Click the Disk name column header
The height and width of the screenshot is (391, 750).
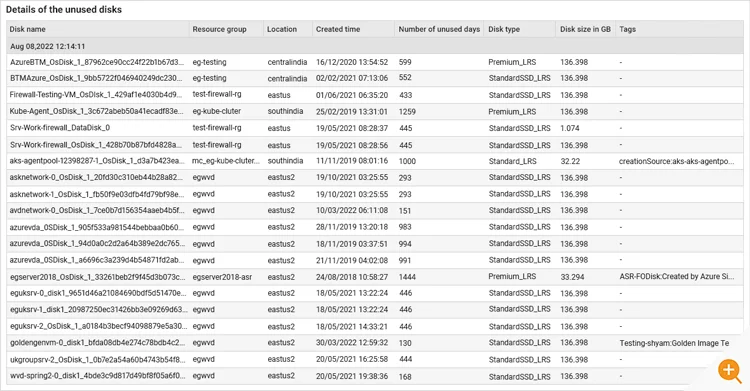tap(27, 29)
